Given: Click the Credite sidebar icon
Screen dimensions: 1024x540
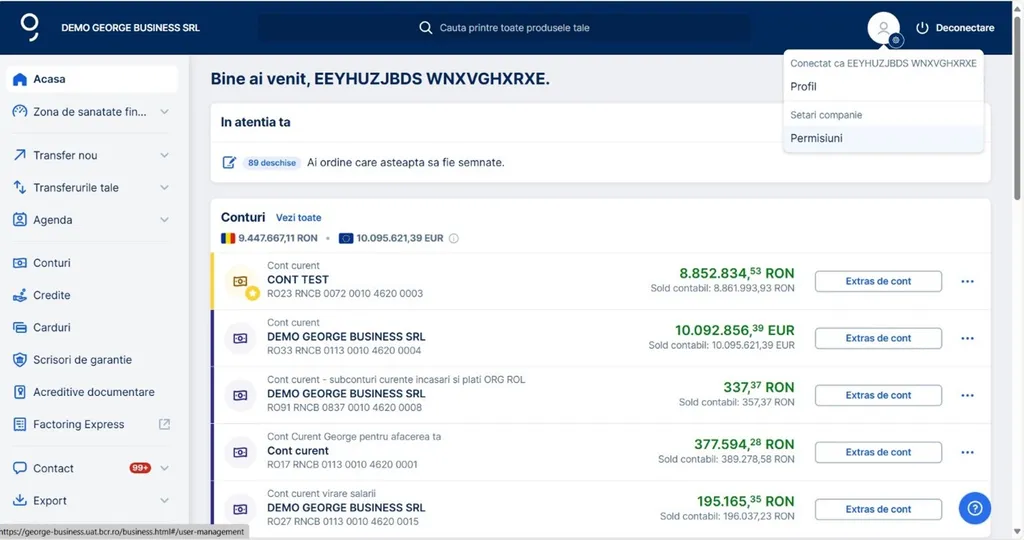Looking at the screenshot, I should 20,295.
